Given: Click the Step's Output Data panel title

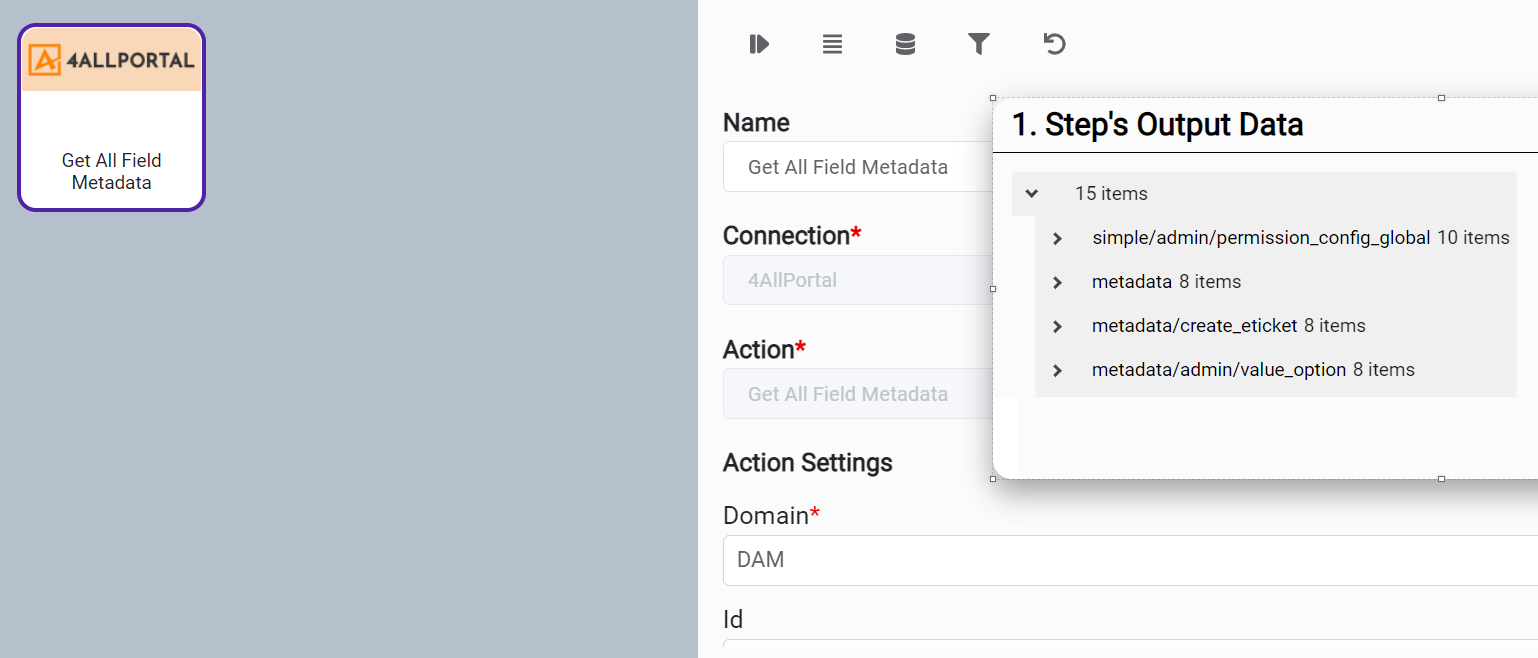Looking at the screenshot, I should (1157, 125).
